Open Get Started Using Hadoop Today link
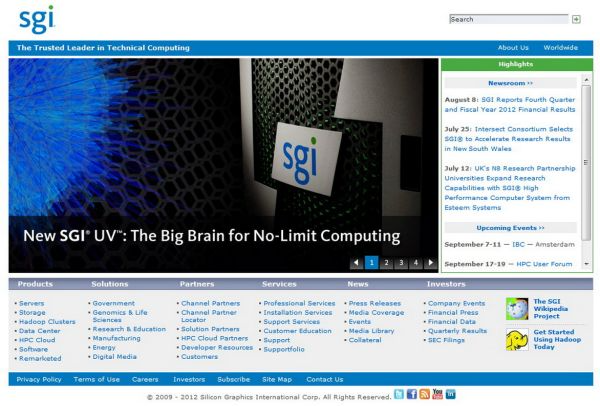 click(x=557, y=339)
